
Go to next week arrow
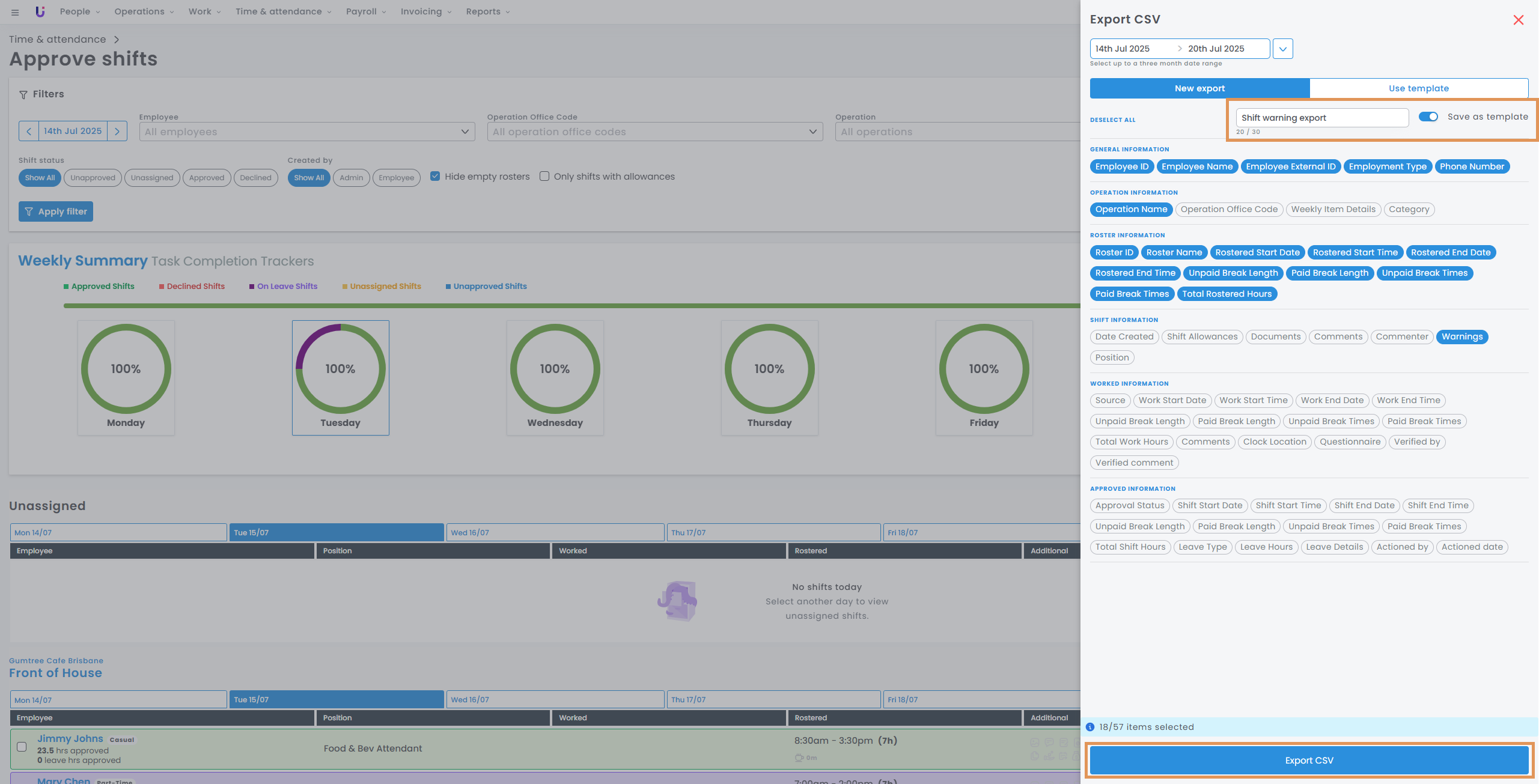117,131
